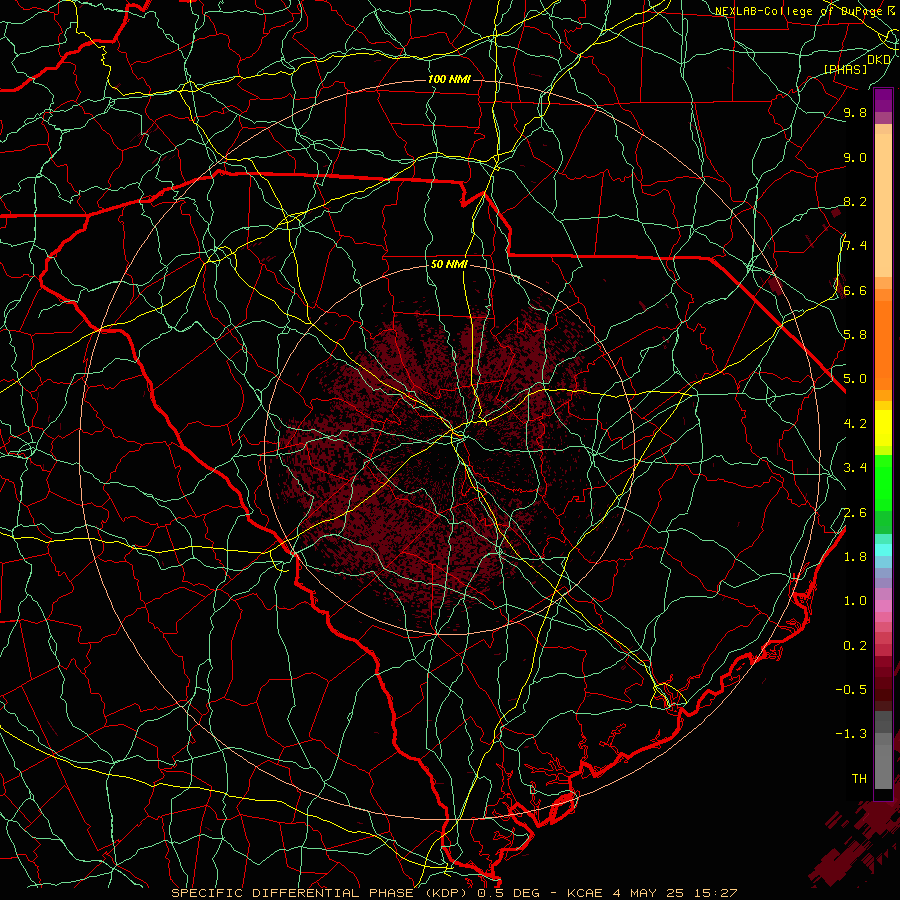Image resolution: width=900 pixels, height=900 pixels.
Task: Pick the purple segment atop the color bar
Action: tap(883, 100)
